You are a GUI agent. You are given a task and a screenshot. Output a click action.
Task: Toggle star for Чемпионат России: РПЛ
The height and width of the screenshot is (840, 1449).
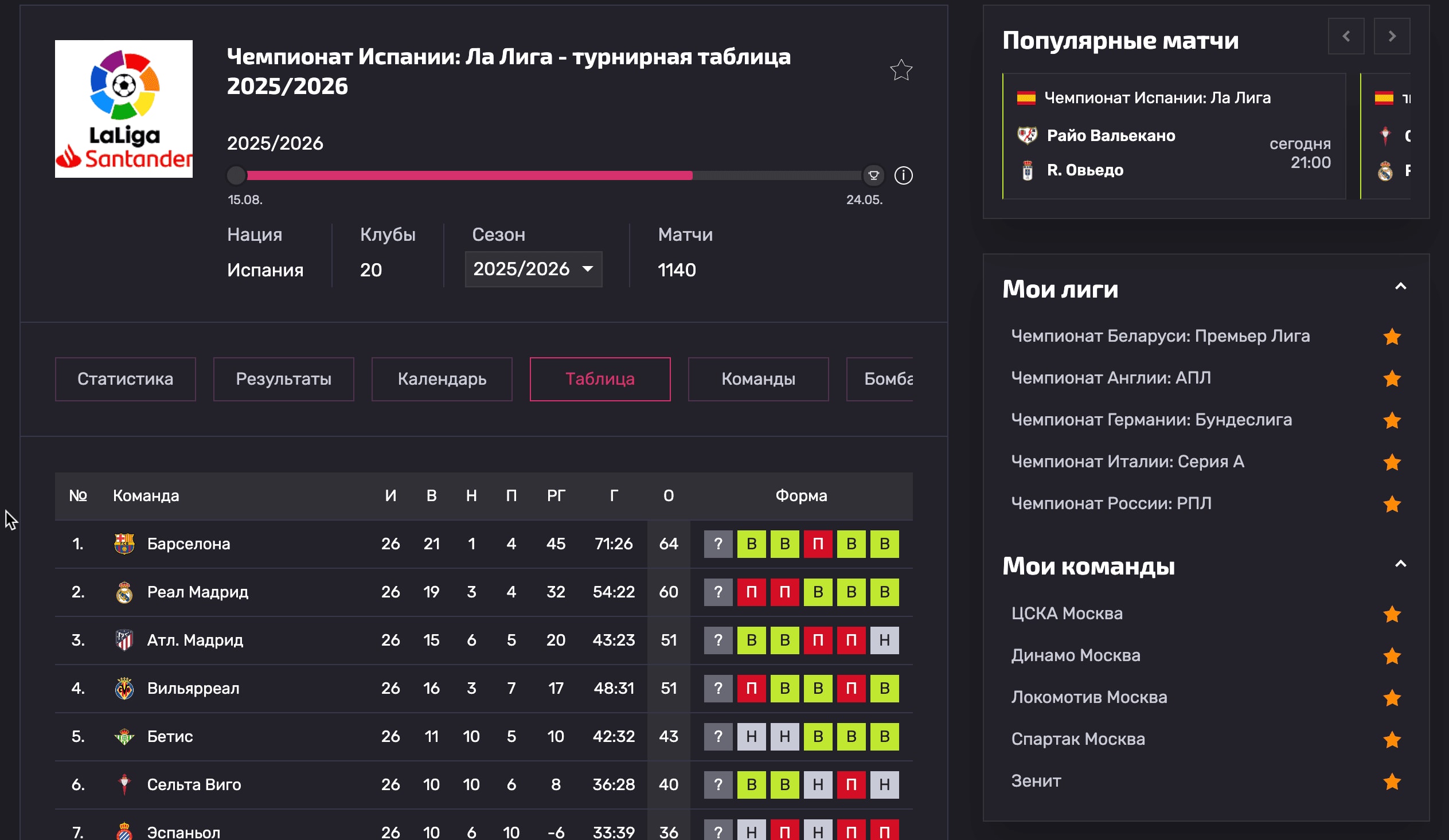(x=1392, y=504)
